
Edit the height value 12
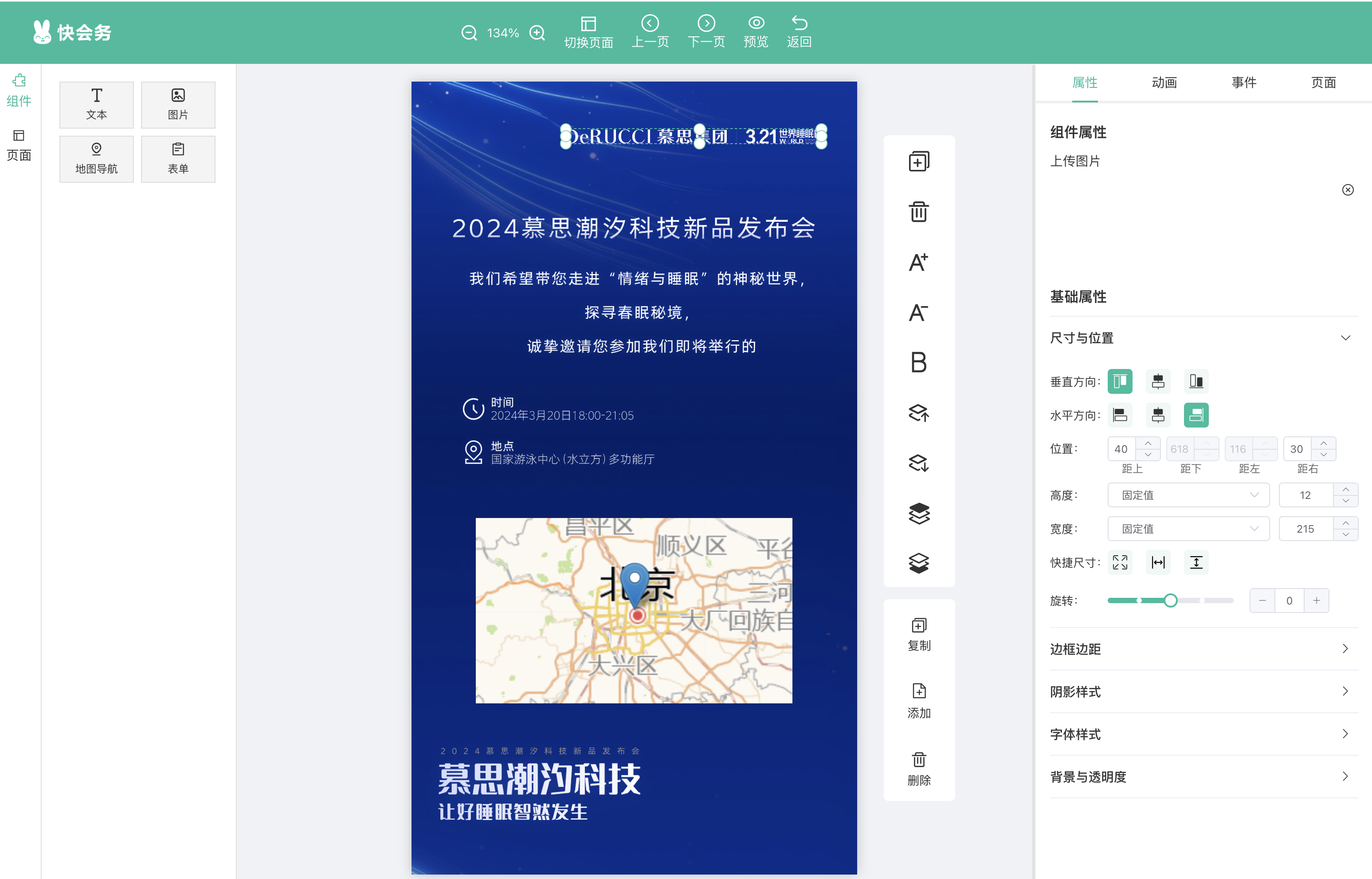(1306, 495)
